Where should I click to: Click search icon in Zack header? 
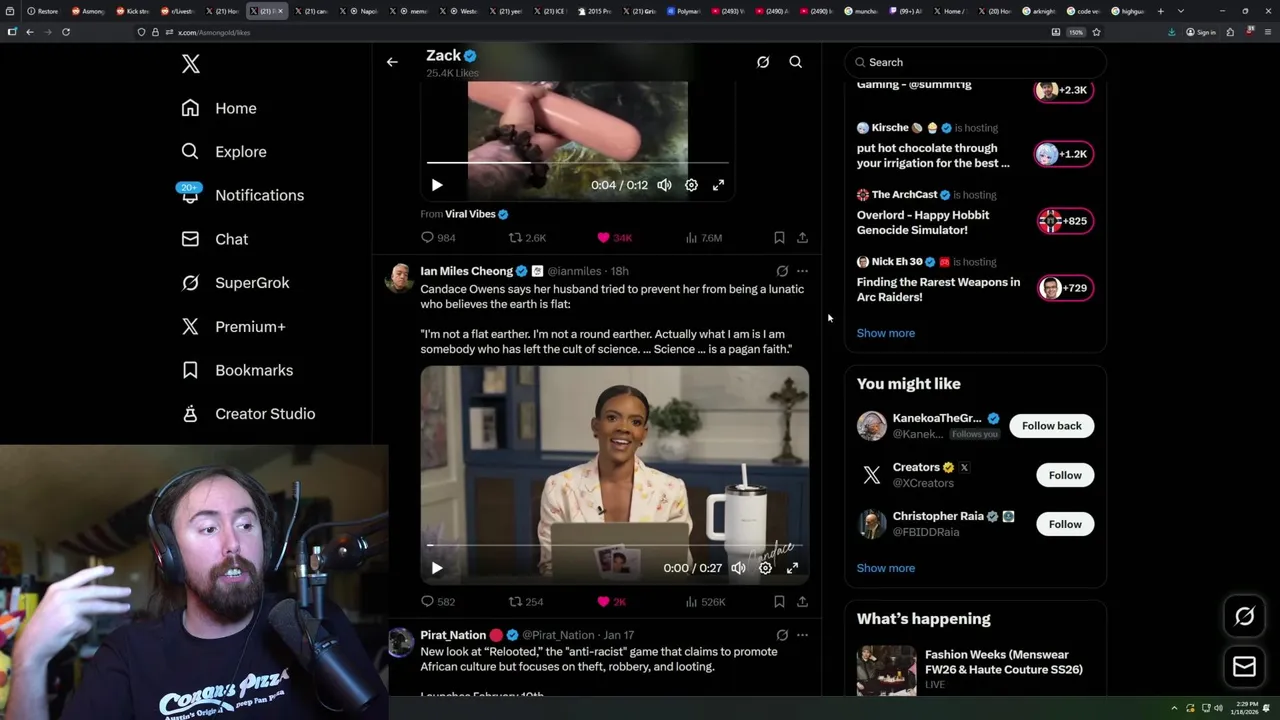tap(796, 62)
